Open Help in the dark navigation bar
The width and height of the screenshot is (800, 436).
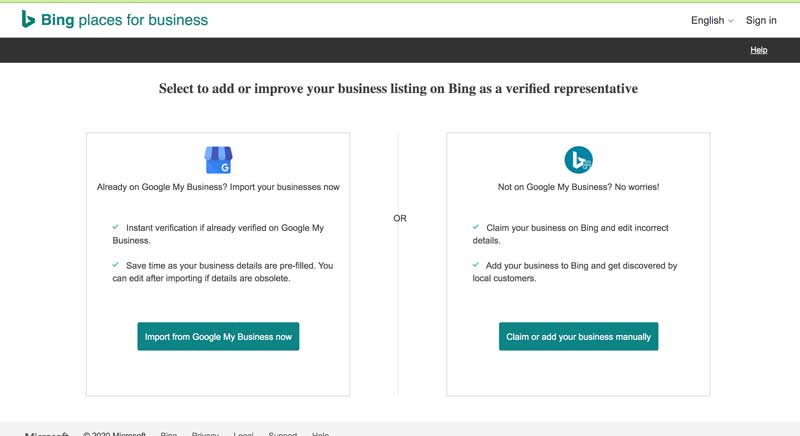pos(759,50)
